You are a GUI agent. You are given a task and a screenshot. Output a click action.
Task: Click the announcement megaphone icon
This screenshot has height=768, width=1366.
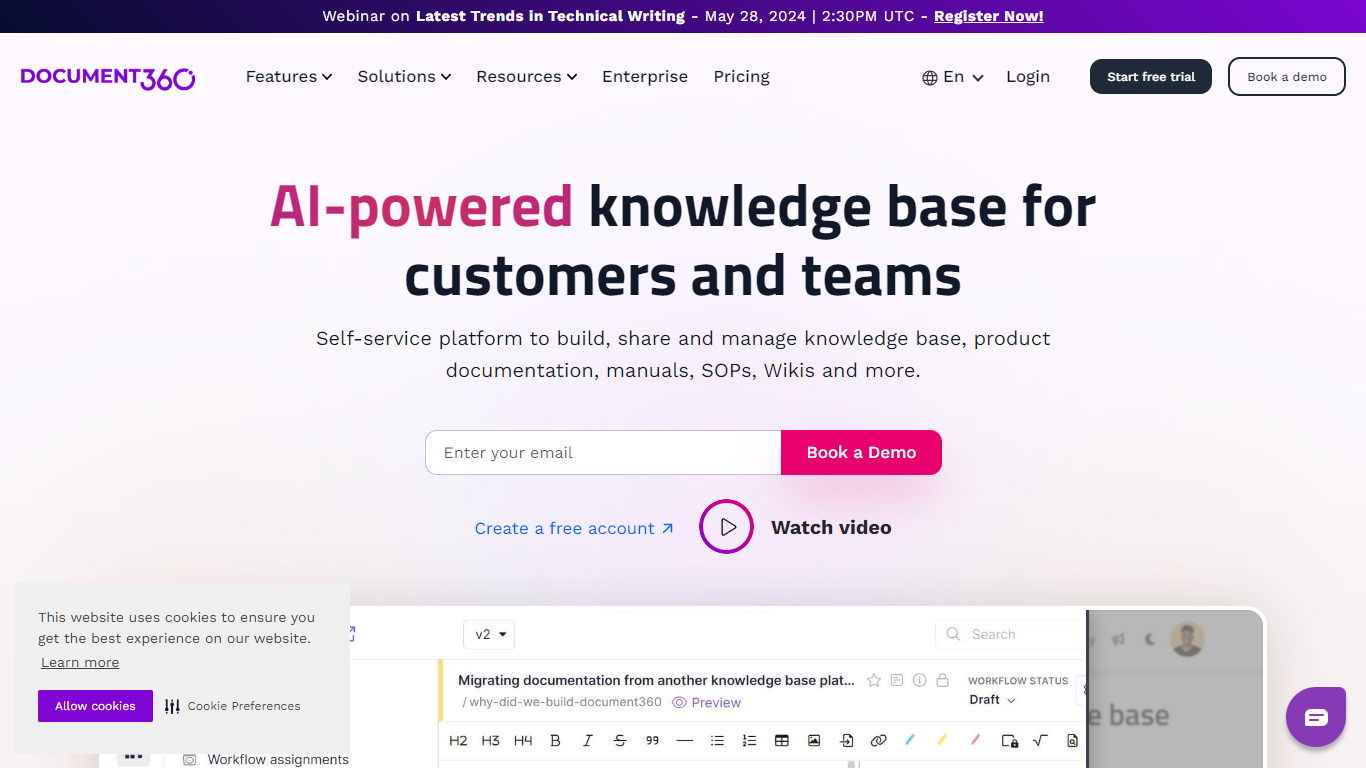[x=1118, y=639]
